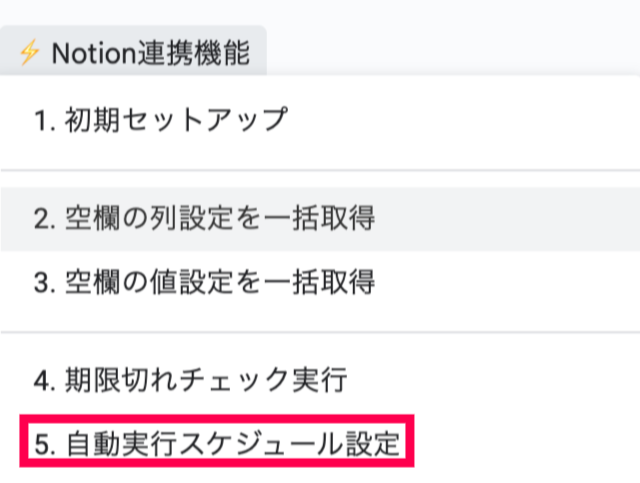Image resolution: width=640 pixels, height=483 pixels.
Task: Run 4. 期限切れチェック実行
Action: 189,381
